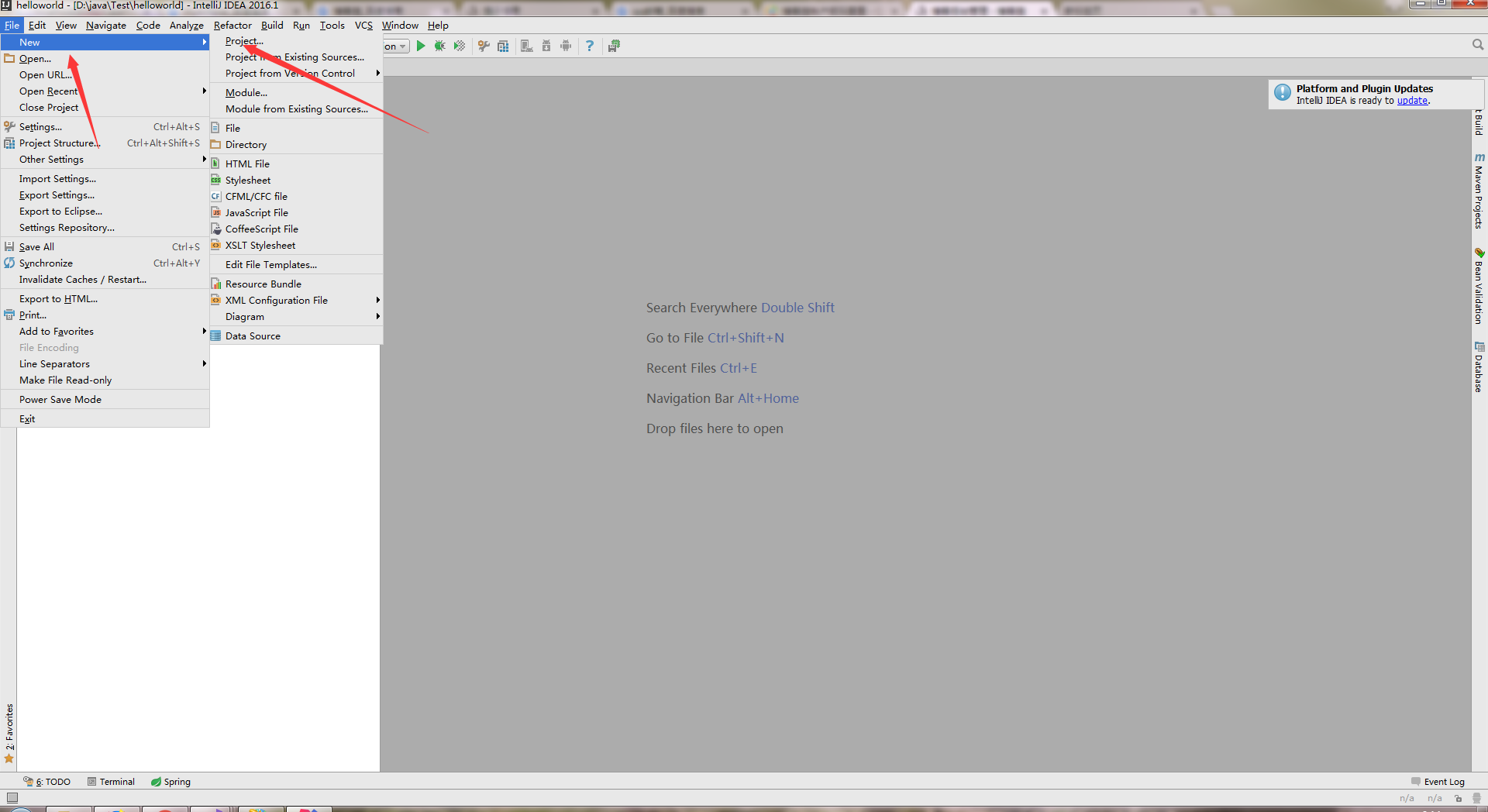Start debugging with the green bug icon
This screenshot has height=812, width=1488.
click(440, 46)
